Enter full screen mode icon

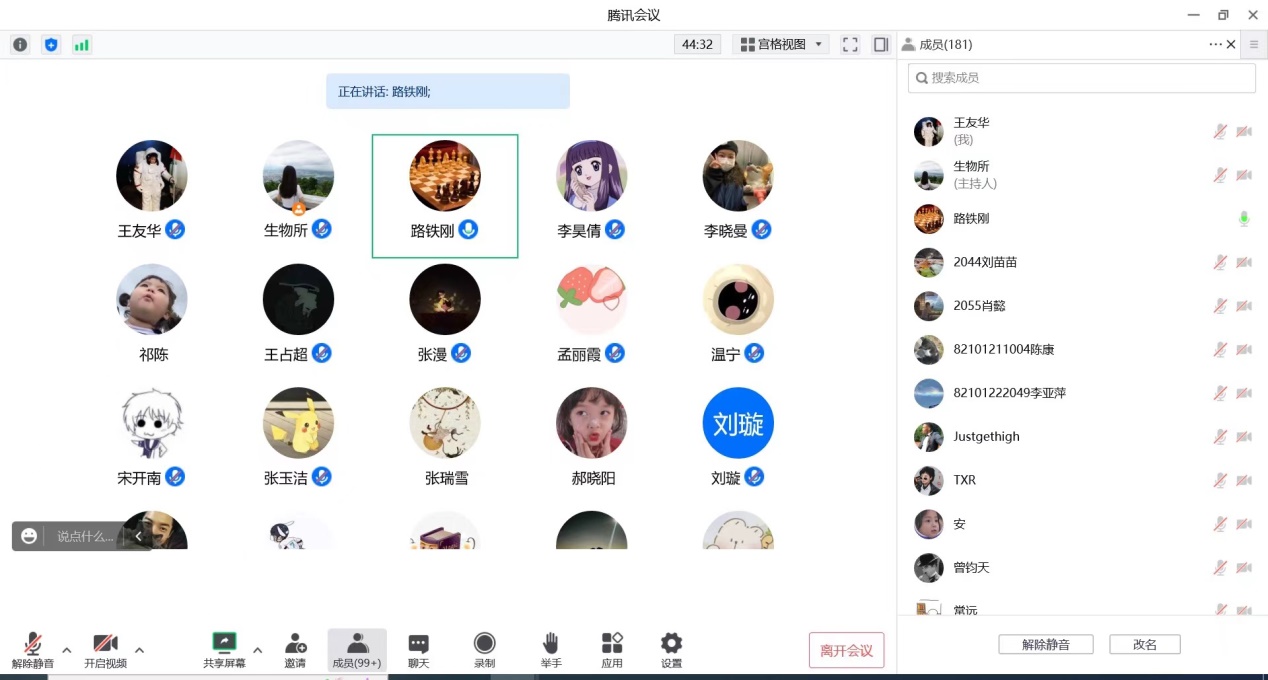pyautogui.click(x=850, y=45)
